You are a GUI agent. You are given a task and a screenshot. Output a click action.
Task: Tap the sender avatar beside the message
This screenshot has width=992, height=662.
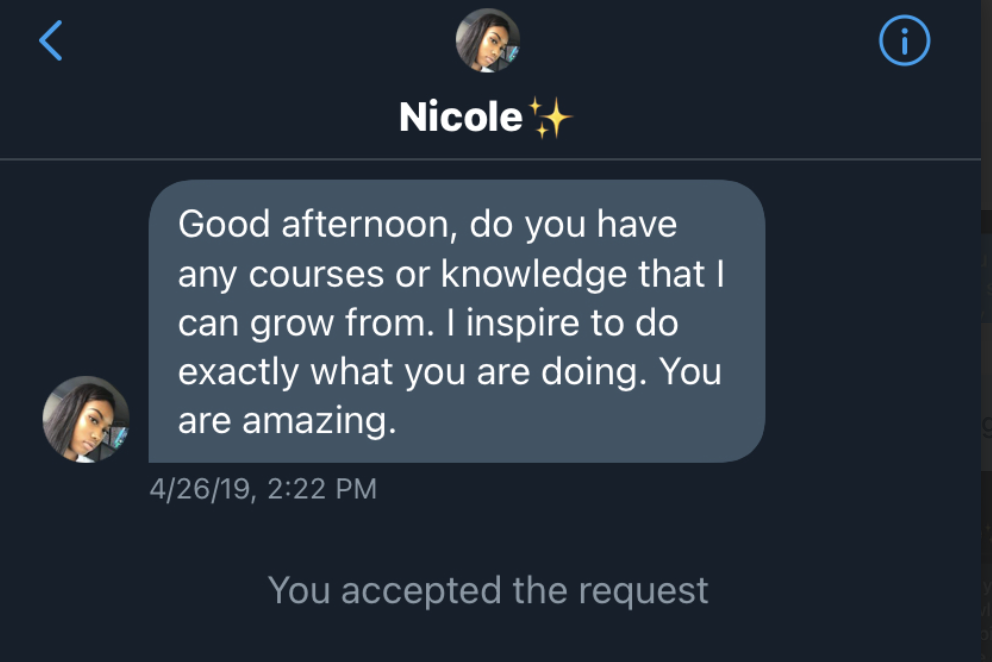click(x=86, y=419)
